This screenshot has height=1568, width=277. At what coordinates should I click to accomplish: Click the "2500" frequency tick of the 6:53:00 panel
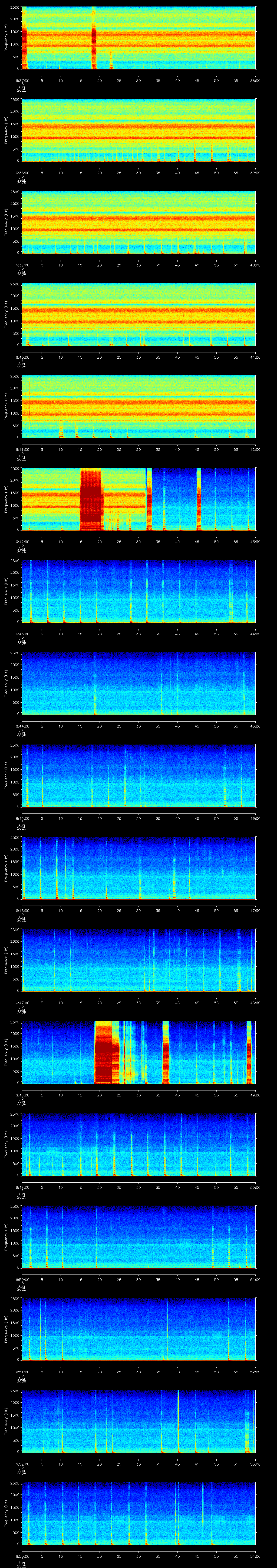coord(15,1483)
